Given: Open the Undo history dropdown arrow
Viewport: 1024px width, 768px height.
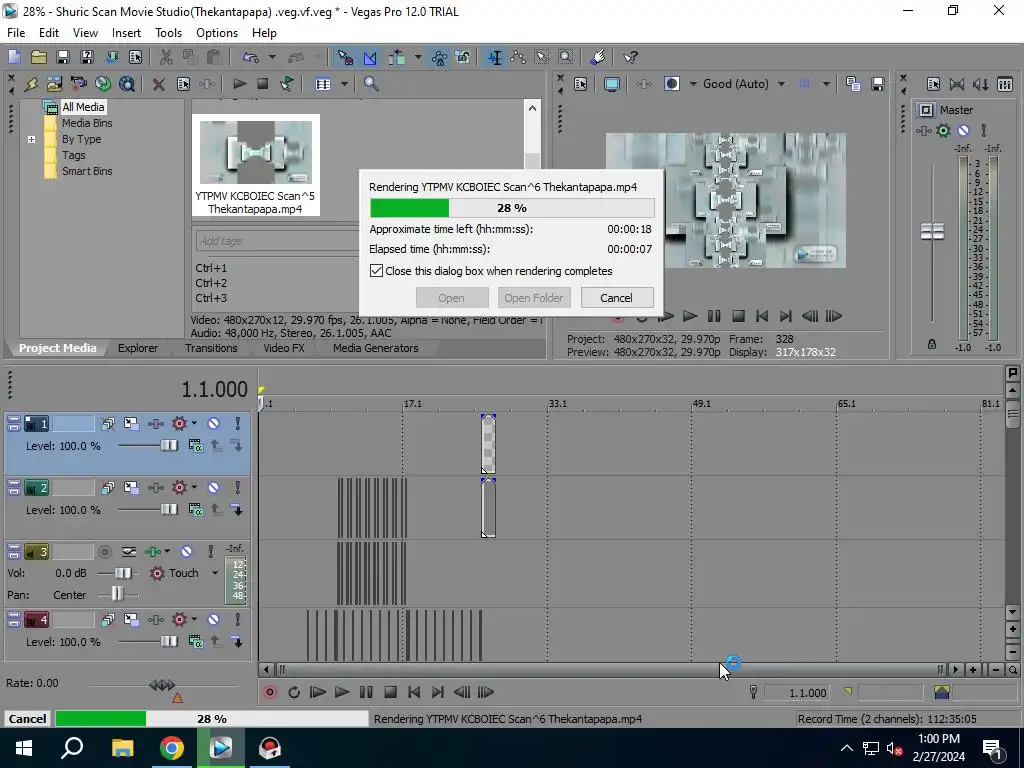Looking at the screenshot, I should (x=272, y=57).
